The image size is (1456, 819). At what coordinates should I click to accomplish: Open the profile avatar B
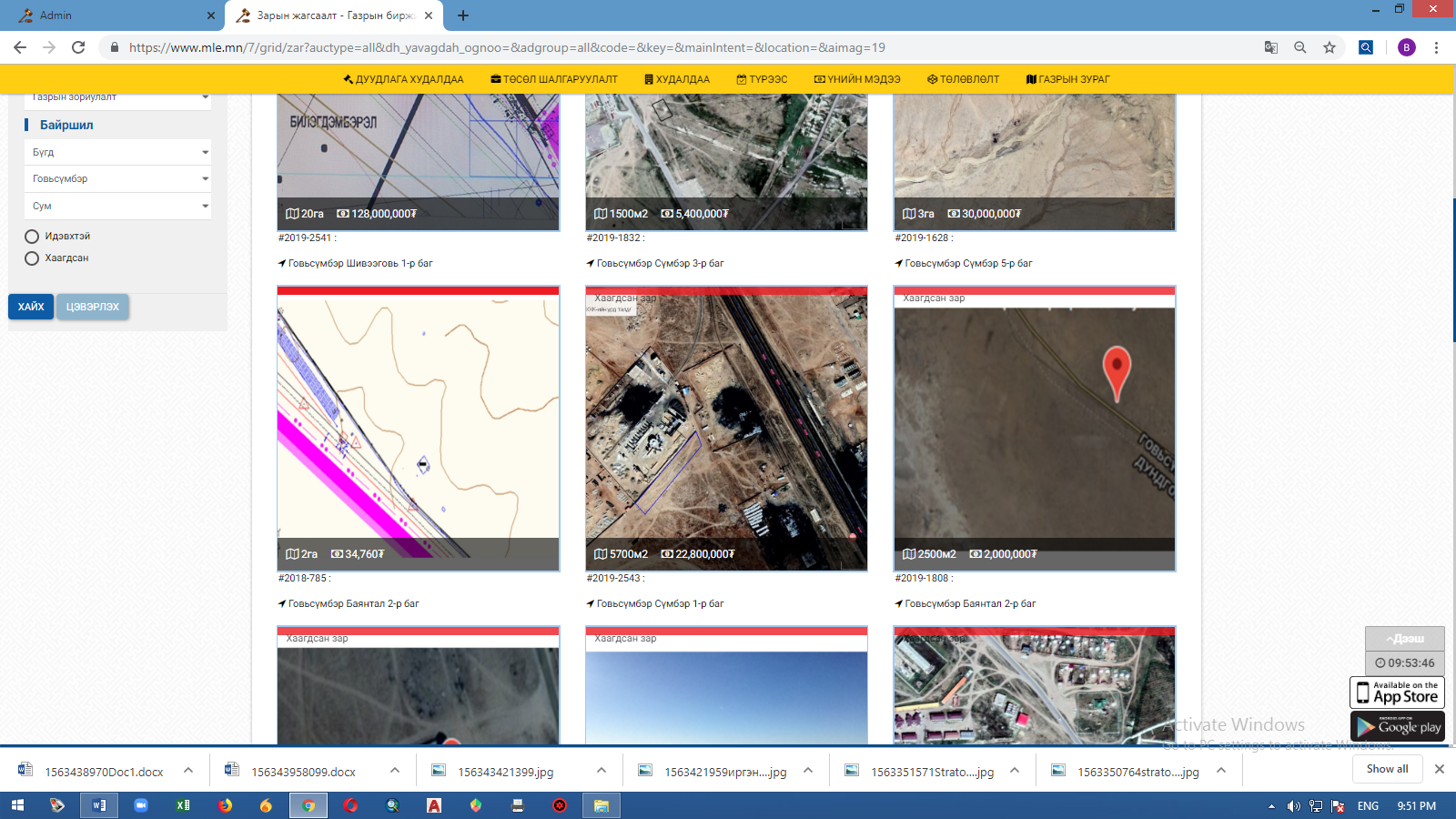(1407, 47)
